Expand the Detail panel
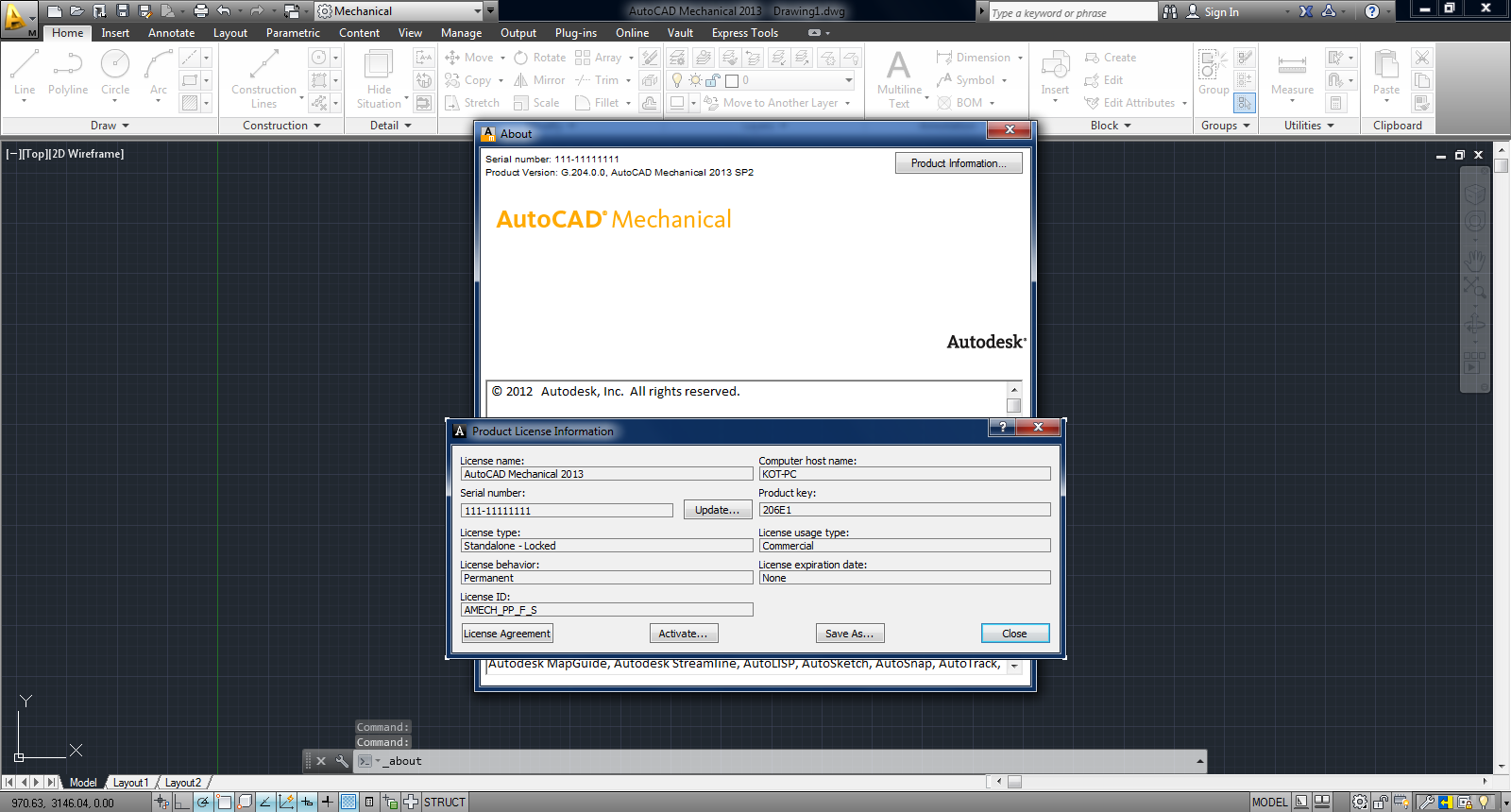The width and height of the screenshot is (1511, 812). point(391,126)
